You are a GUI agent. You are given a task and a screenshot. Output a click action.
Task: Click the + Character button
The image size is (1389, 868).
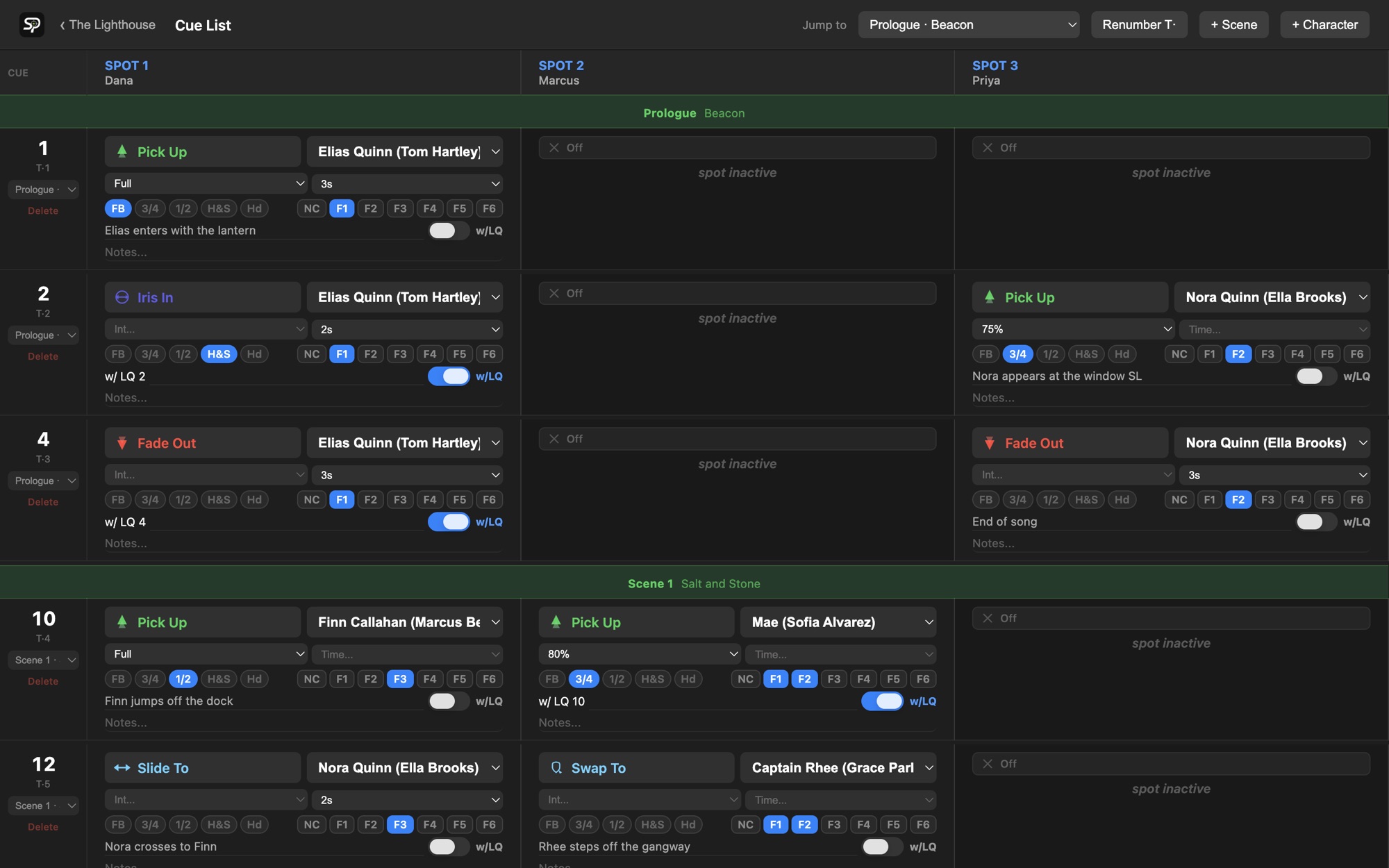pyautogui.click(x=1324, y=25)
